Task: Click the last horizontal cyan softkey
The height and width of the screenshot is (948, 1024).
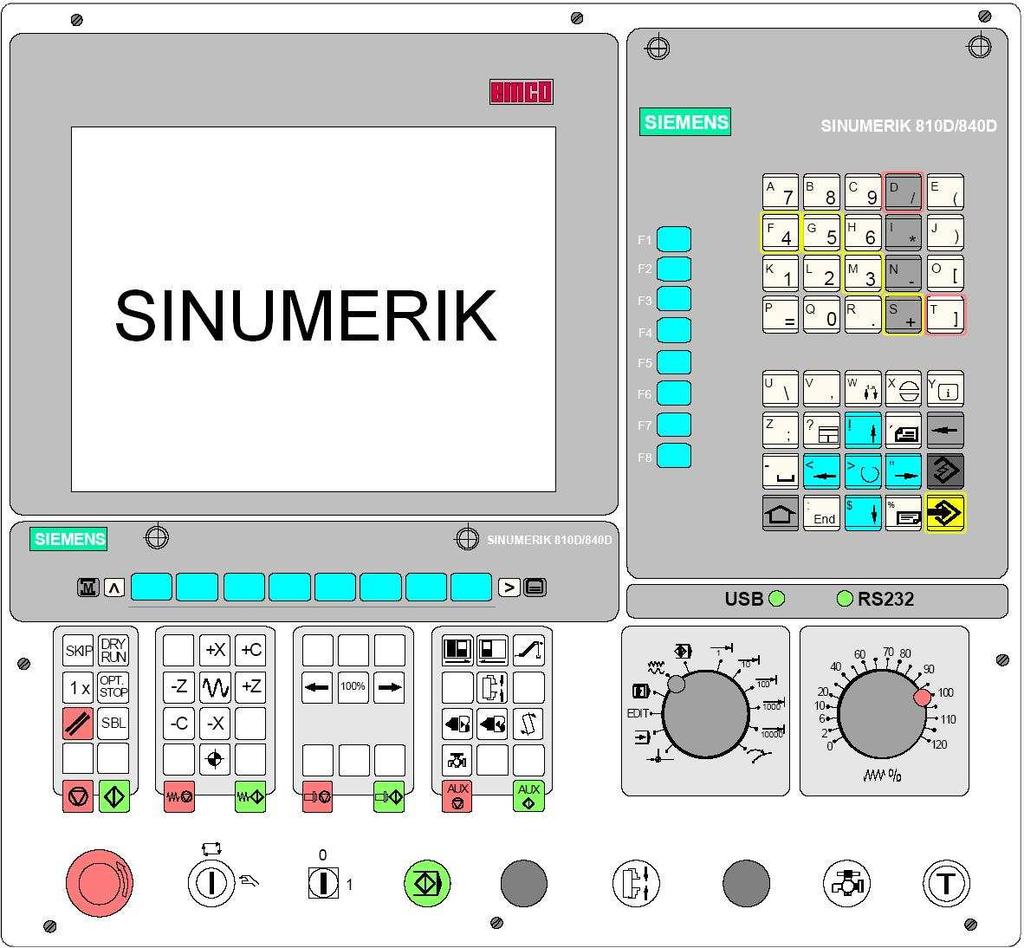Action: (x=471, y=587)
